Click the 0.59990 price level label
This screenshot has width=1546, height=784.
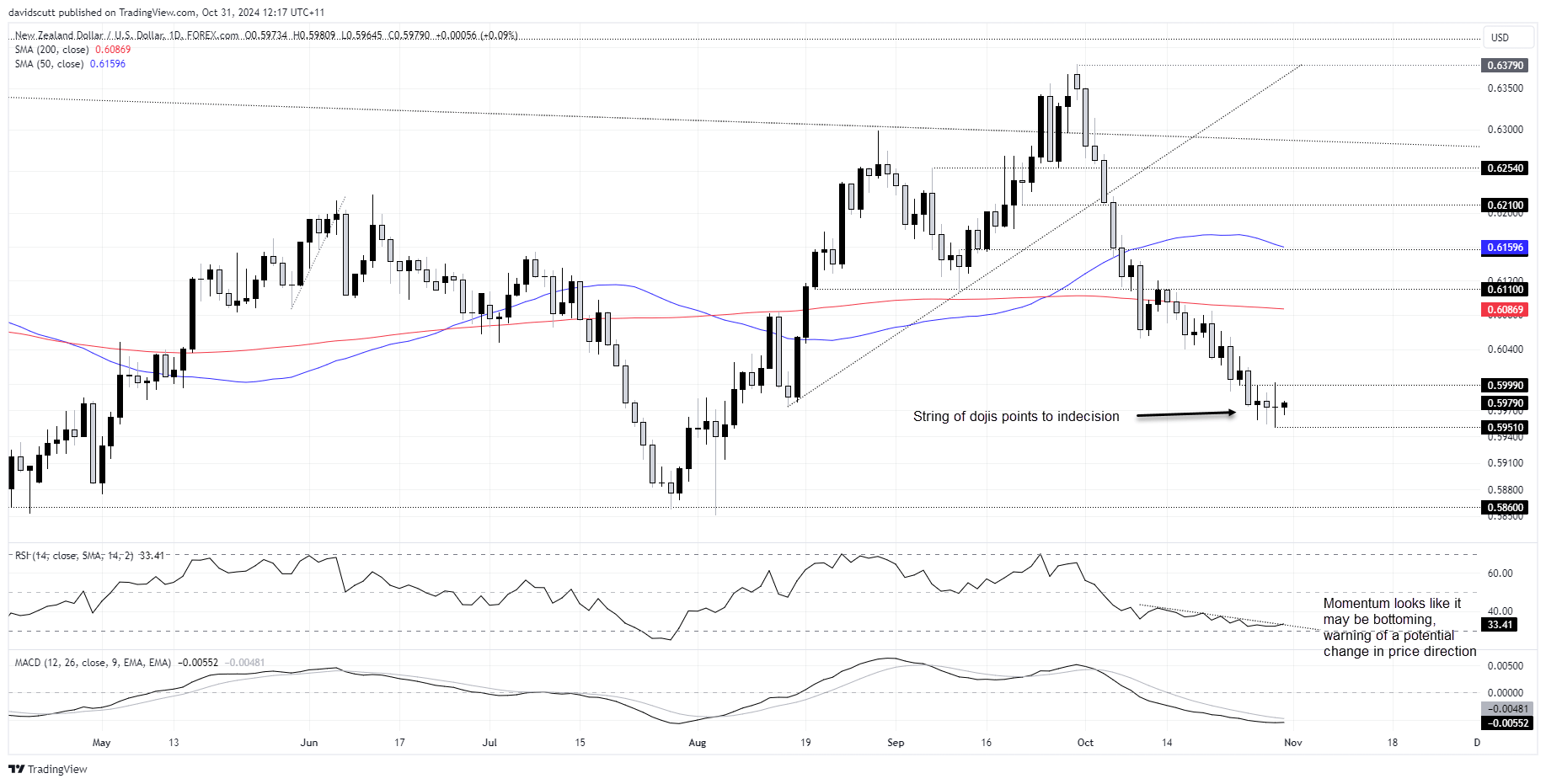(x=1505, y=385)
